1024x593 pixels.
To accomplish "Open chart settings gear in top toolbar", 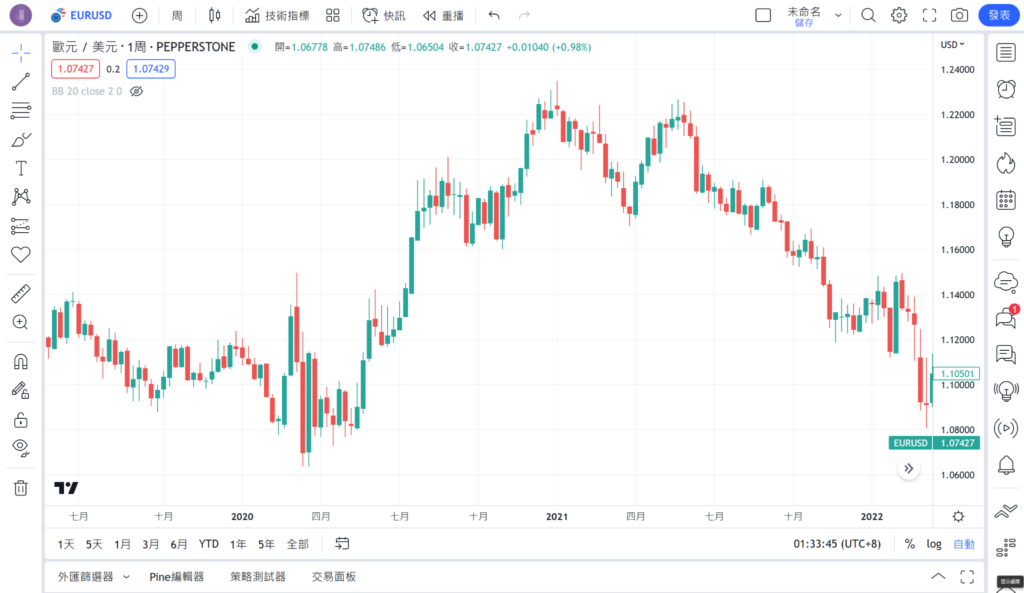I will point(899,15).
